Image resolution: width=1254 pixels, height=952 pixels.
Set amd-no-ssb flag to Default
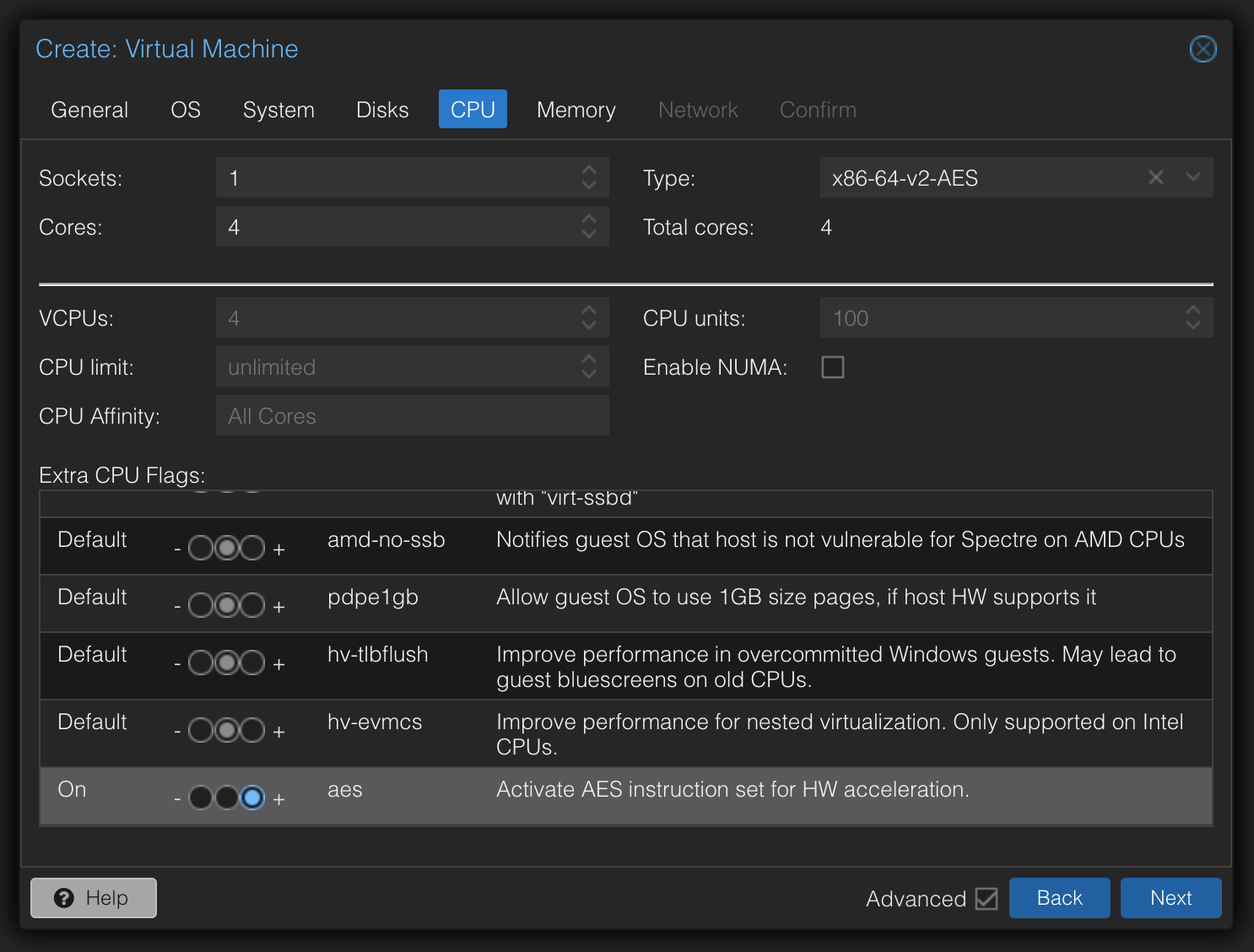click(227, 548)
